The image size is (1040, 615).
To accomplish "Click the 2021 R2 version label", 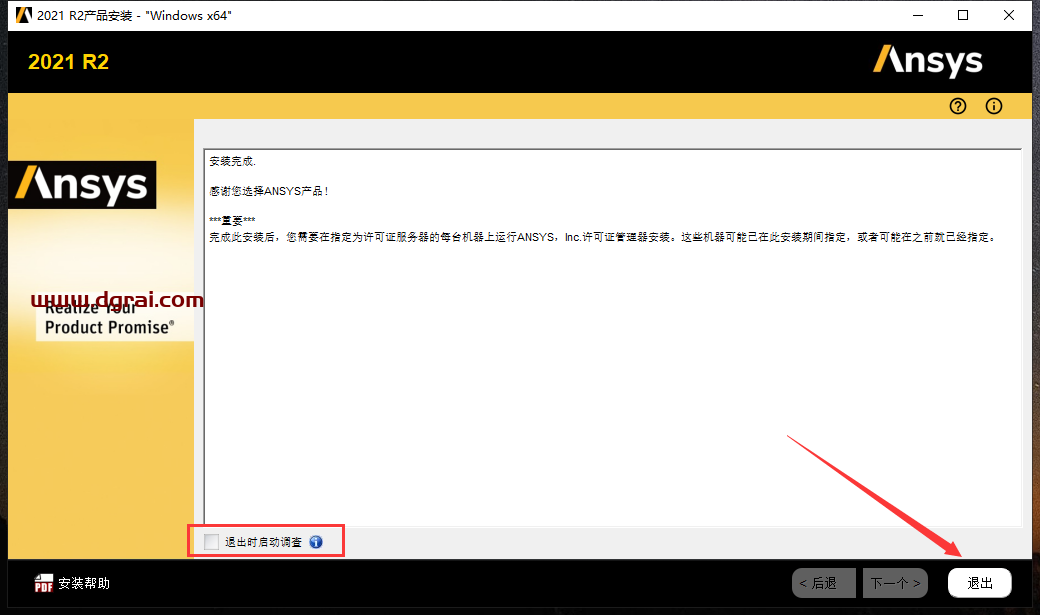I will tap(68, 62).
